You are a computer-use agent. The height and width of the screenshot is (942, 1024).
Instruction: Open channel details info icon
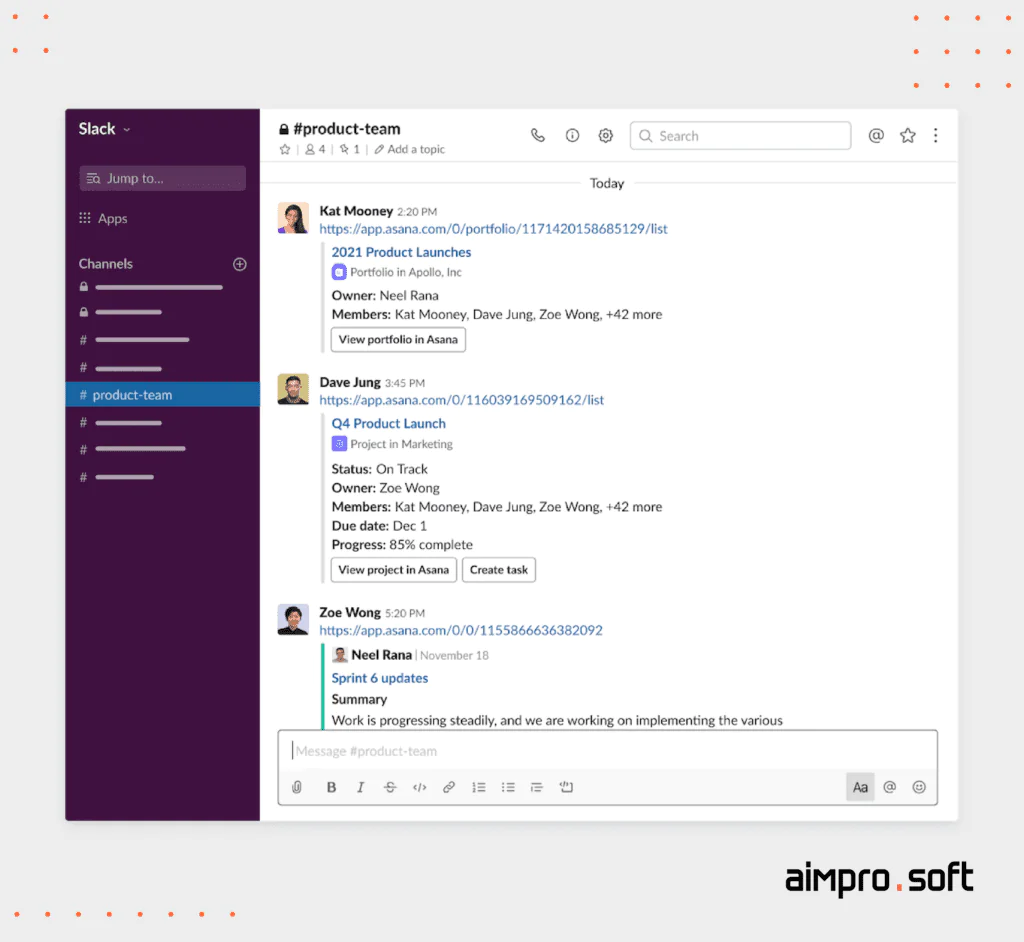point(572,135)
